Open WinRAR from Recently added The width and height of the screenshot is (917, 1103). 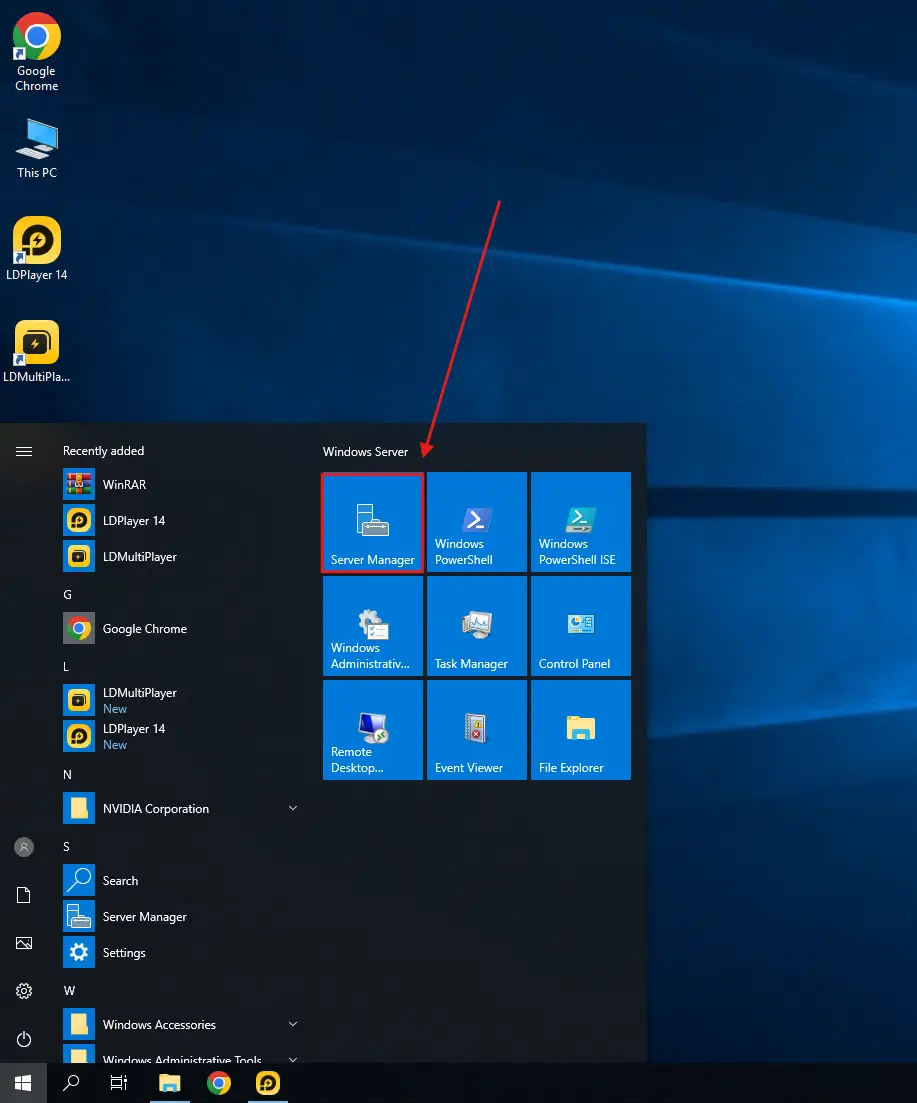coord(181,485)
